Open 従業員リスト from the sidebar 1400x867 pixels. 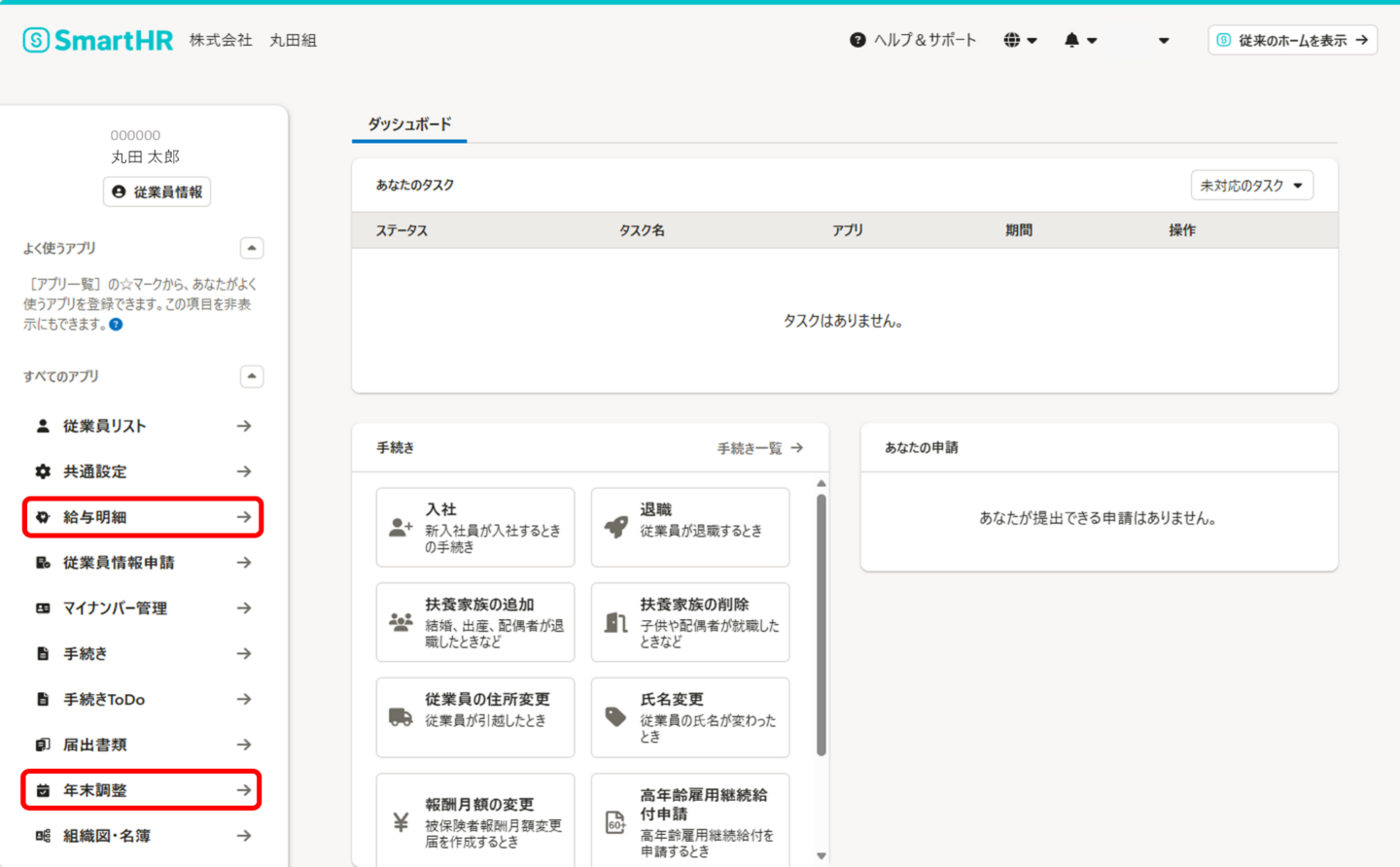coord(143,426)
